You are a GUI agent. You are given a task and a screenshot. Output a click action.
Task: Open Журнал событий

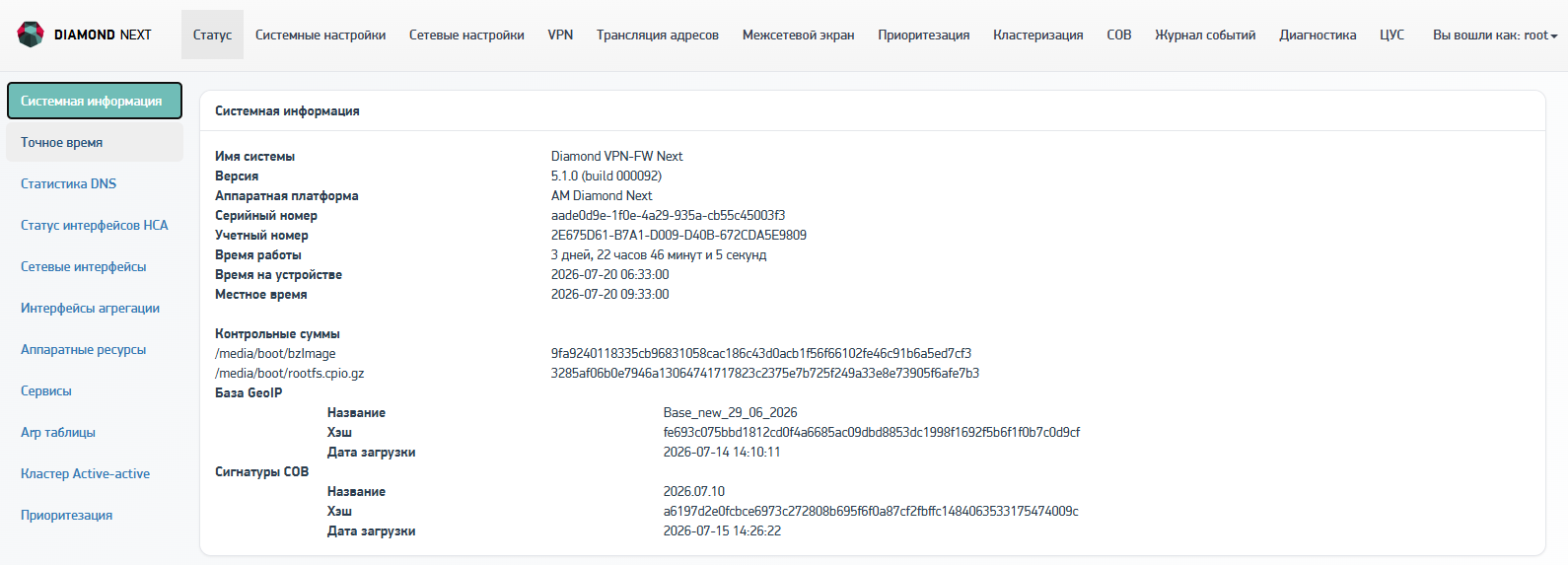[x=1205, y=35]
